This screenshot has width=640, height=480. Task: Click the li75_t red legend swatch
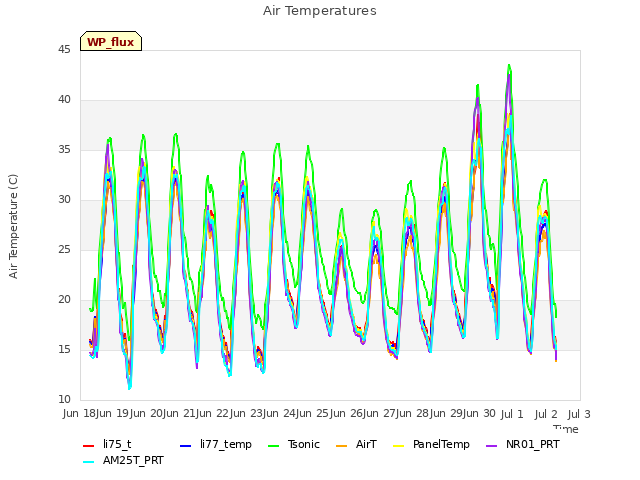[88, 446]
